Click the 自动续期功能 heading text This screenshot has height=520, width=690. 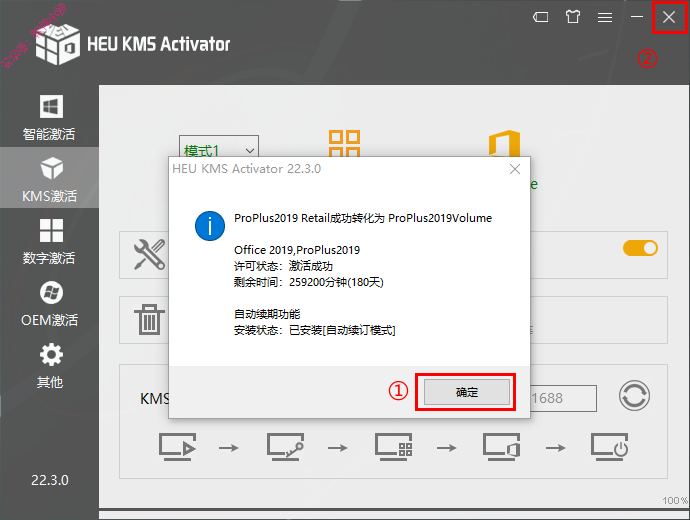click(x=267, y=314)
